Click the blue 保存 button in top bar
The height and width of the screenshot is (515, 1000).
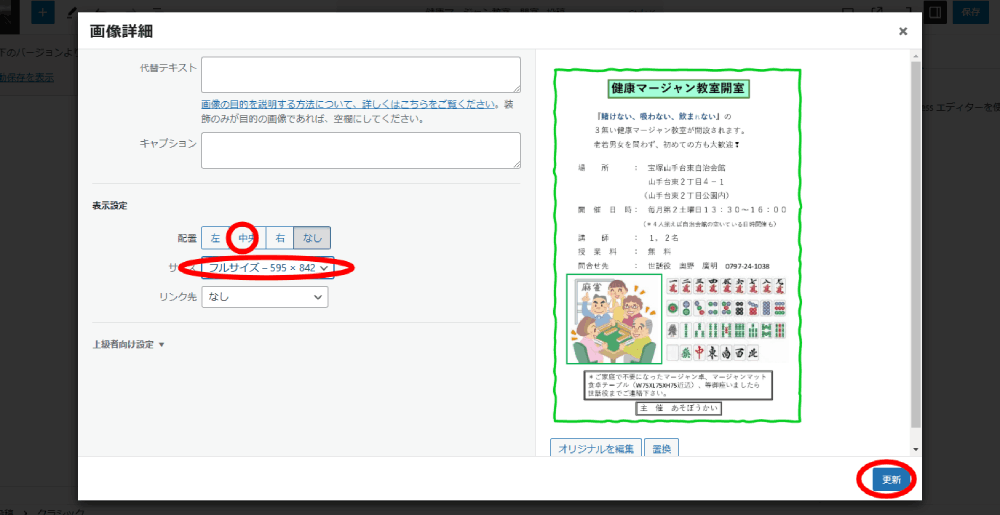click(x=970, y=12)
